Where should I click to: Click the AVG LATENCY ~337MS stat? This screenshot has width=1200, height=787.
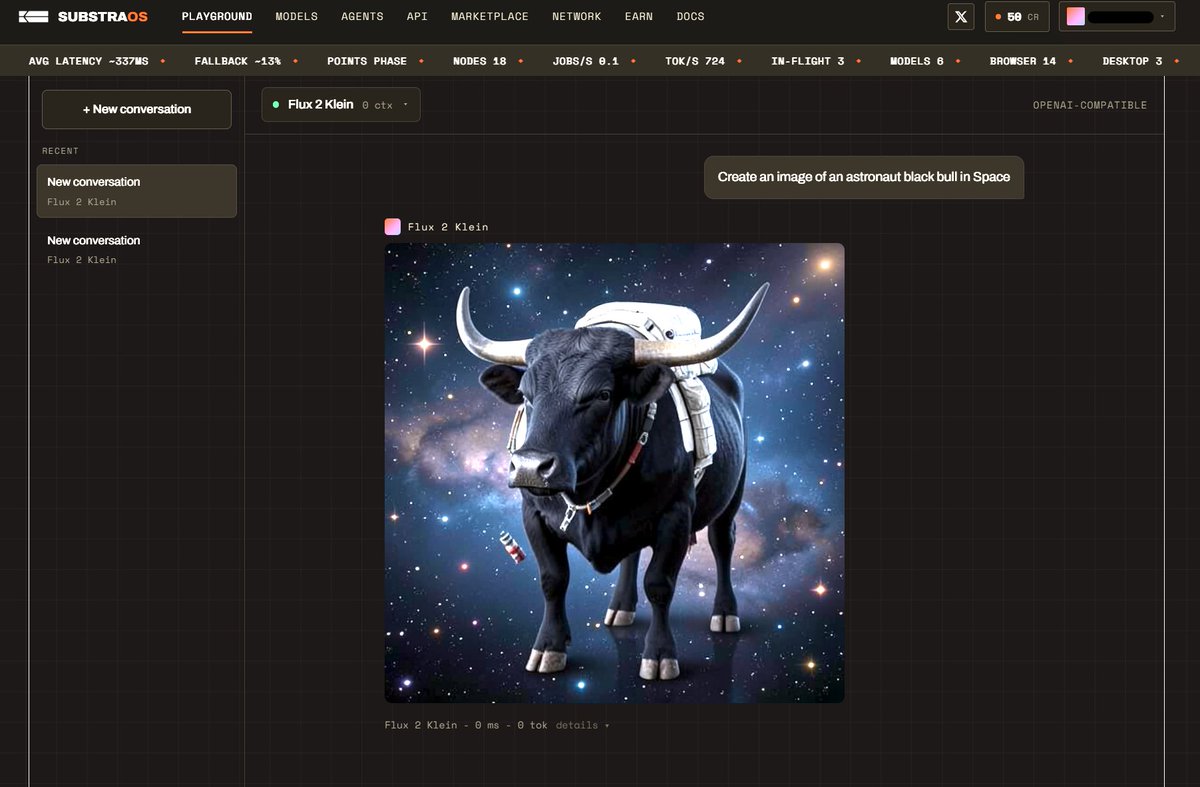[88, 61]
